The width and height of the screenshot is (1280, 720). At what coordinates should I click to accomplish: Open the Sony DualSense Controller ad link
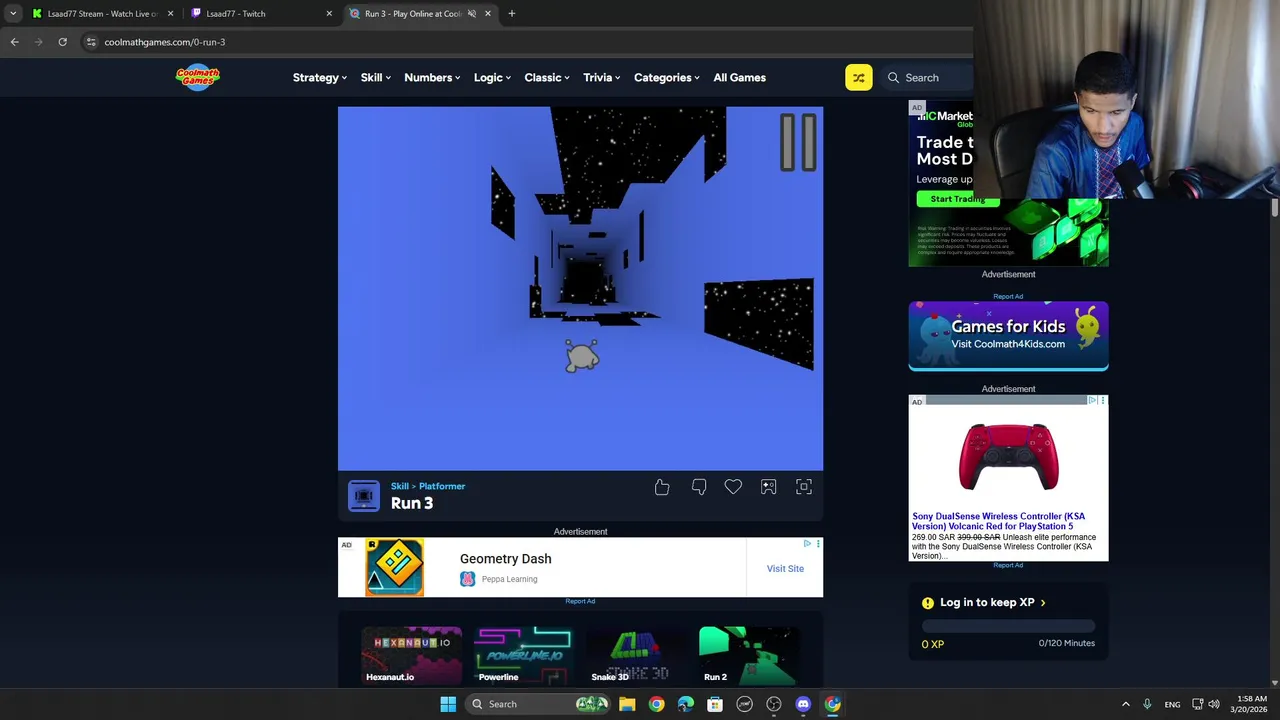tap(998, 521)
